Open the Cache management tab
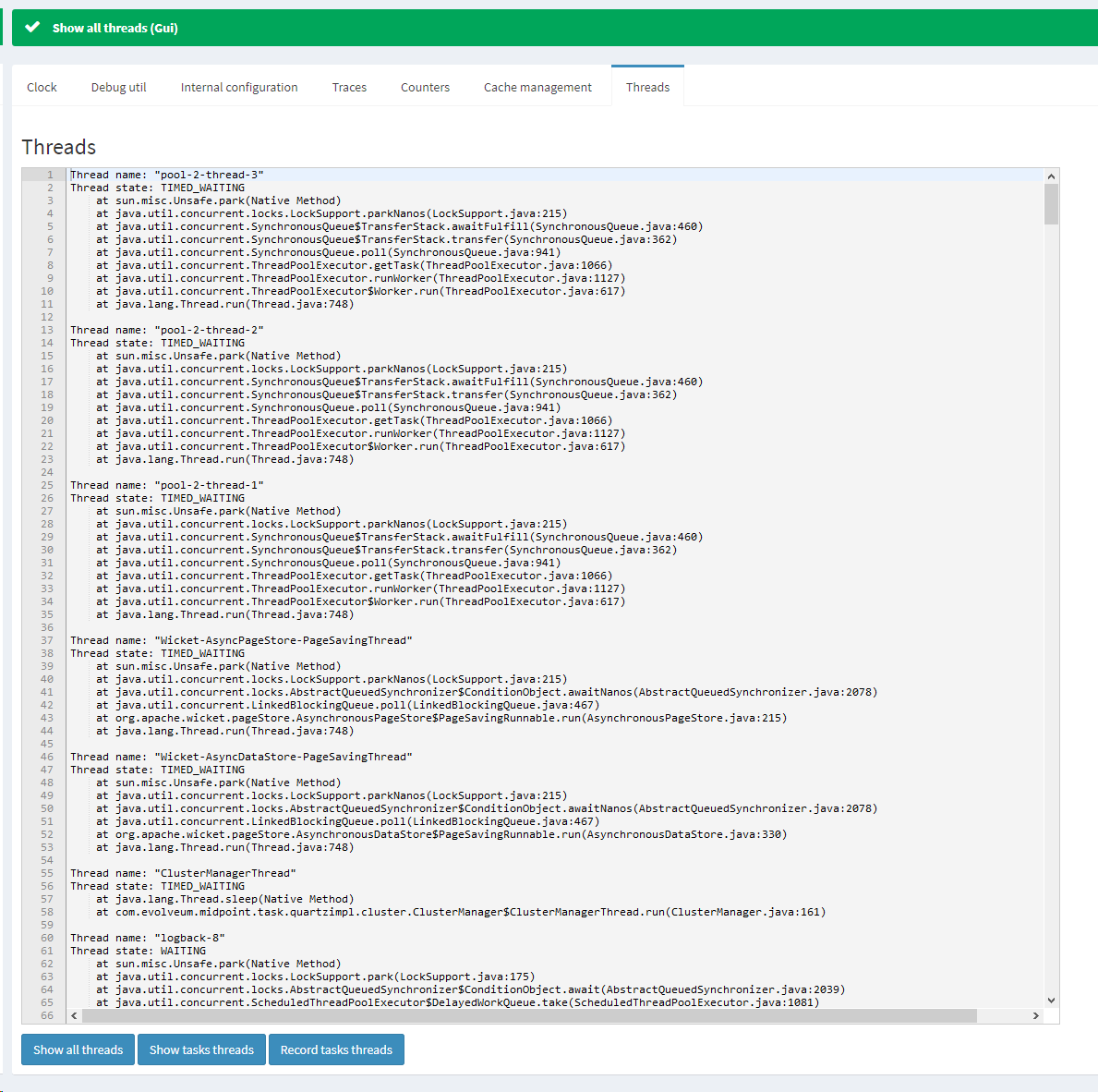 537,88
